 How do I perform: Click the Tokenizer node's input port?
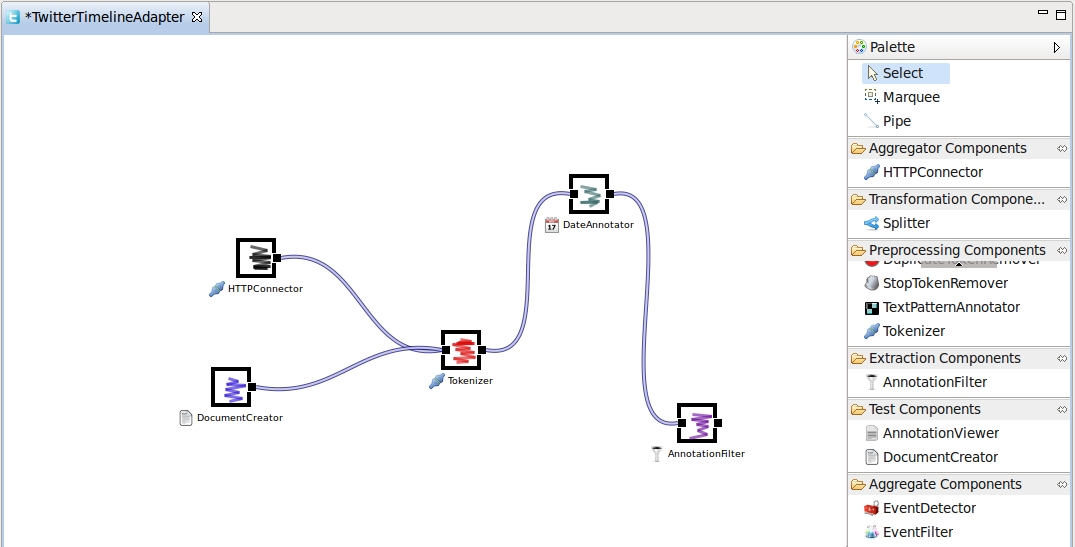click(446, 350)
